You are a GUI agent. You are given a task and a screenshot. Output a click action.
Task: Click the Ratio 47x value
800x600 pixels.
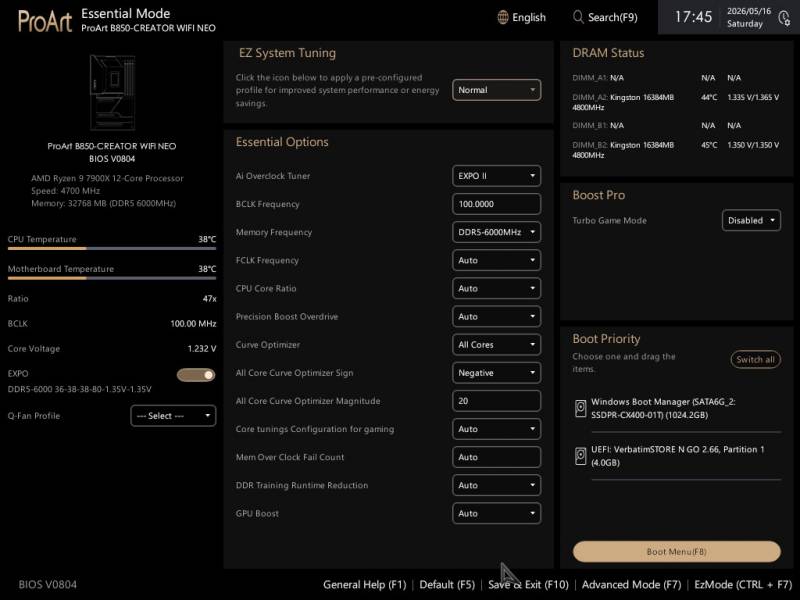[209, 299]
